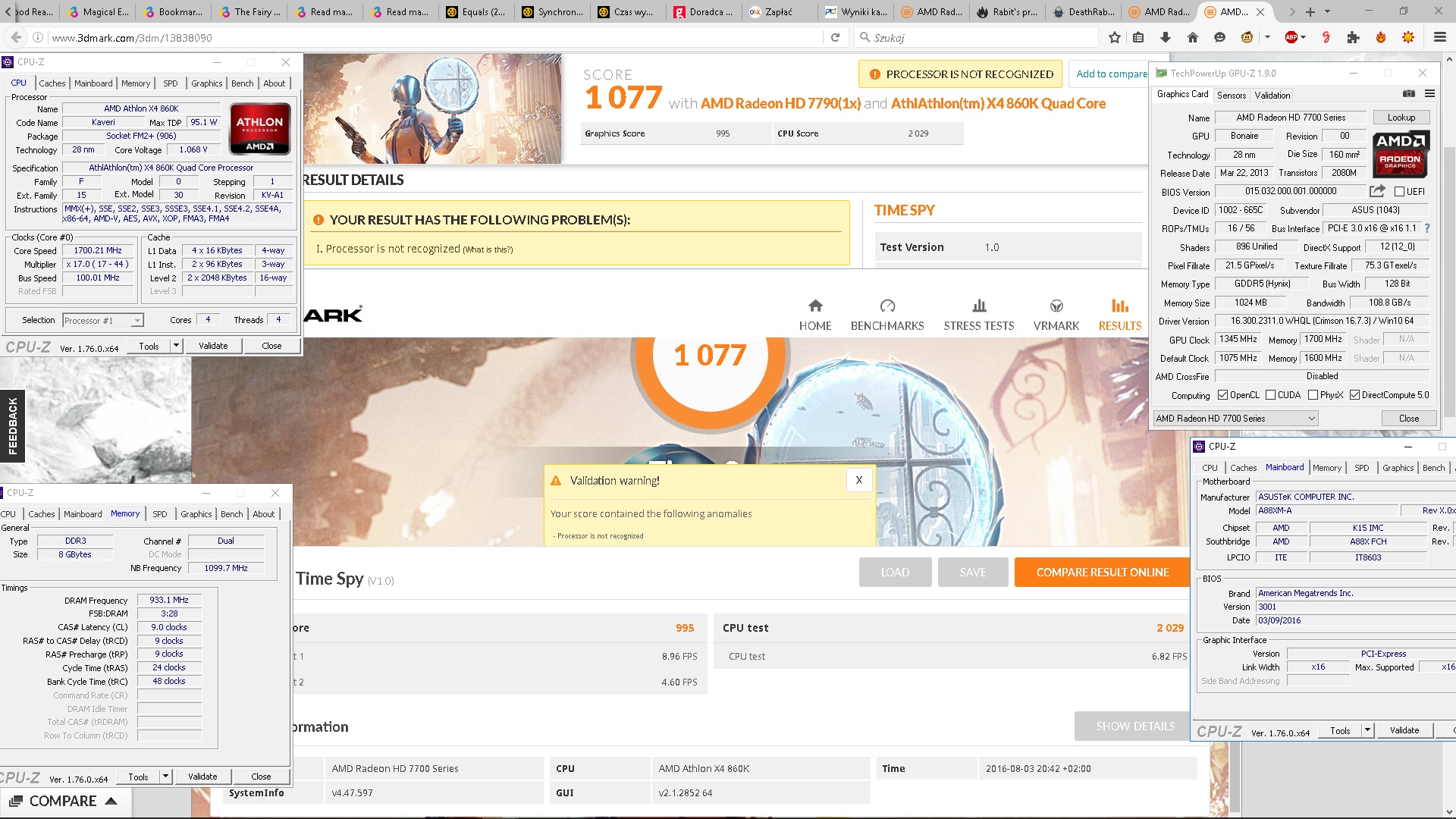Switch to Sensors tab in GPU-Z
Screen dimensions: 1456x819
point(1232,96)
